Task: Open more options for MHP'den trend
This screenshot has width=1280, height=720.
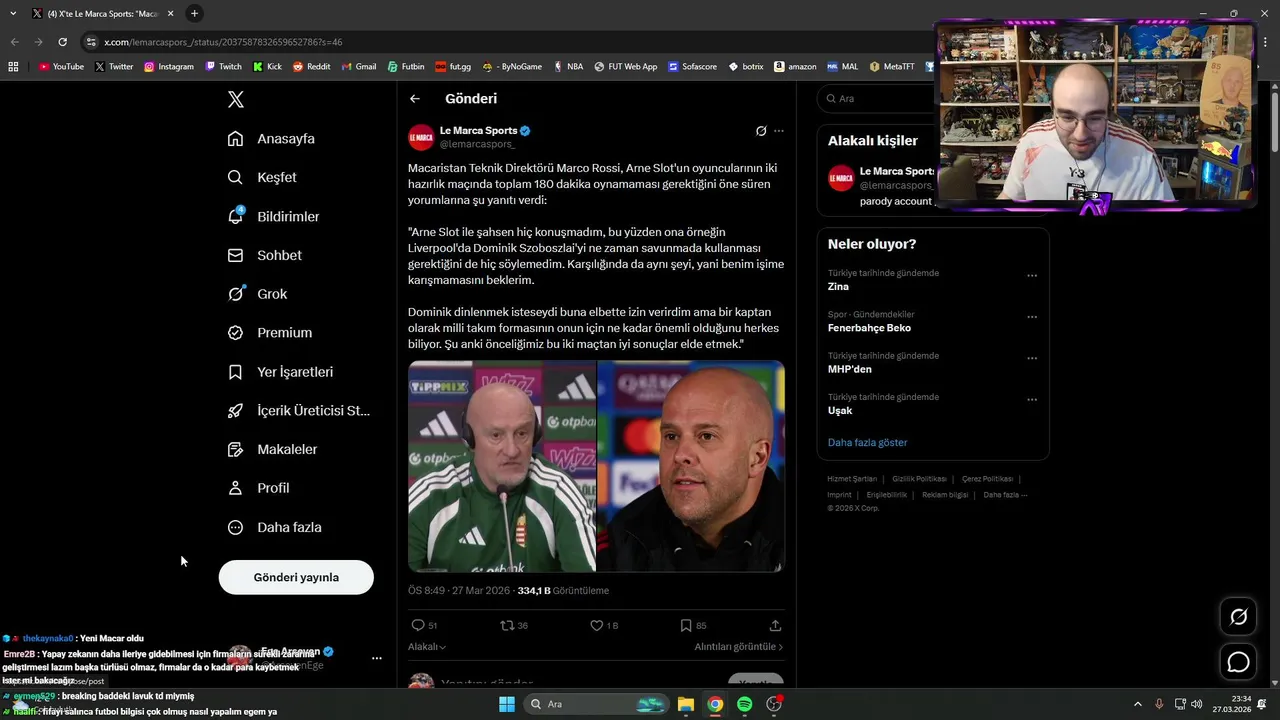Action: 1032,358
